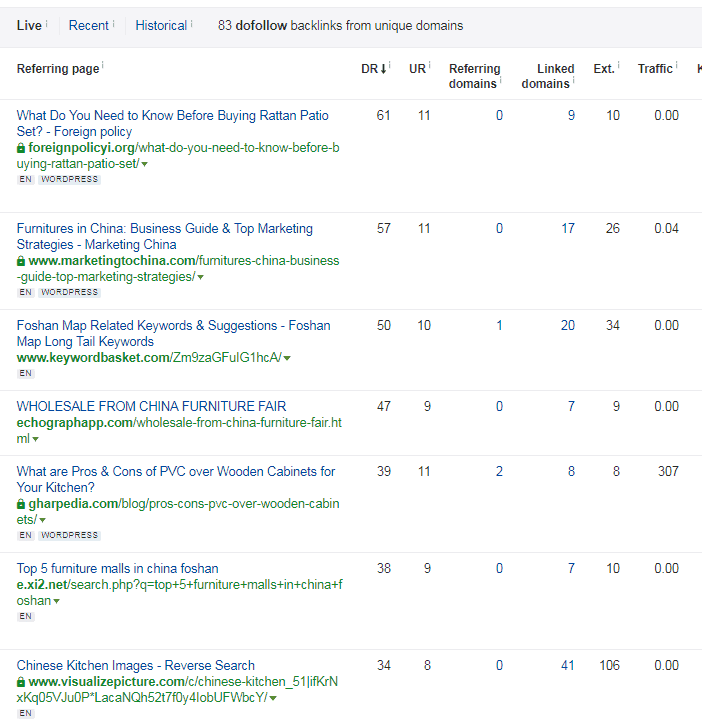Screen dimensions: 702x721
Task: Click EN tag under e.xi2.net row
Action: [x=26, y=616]
